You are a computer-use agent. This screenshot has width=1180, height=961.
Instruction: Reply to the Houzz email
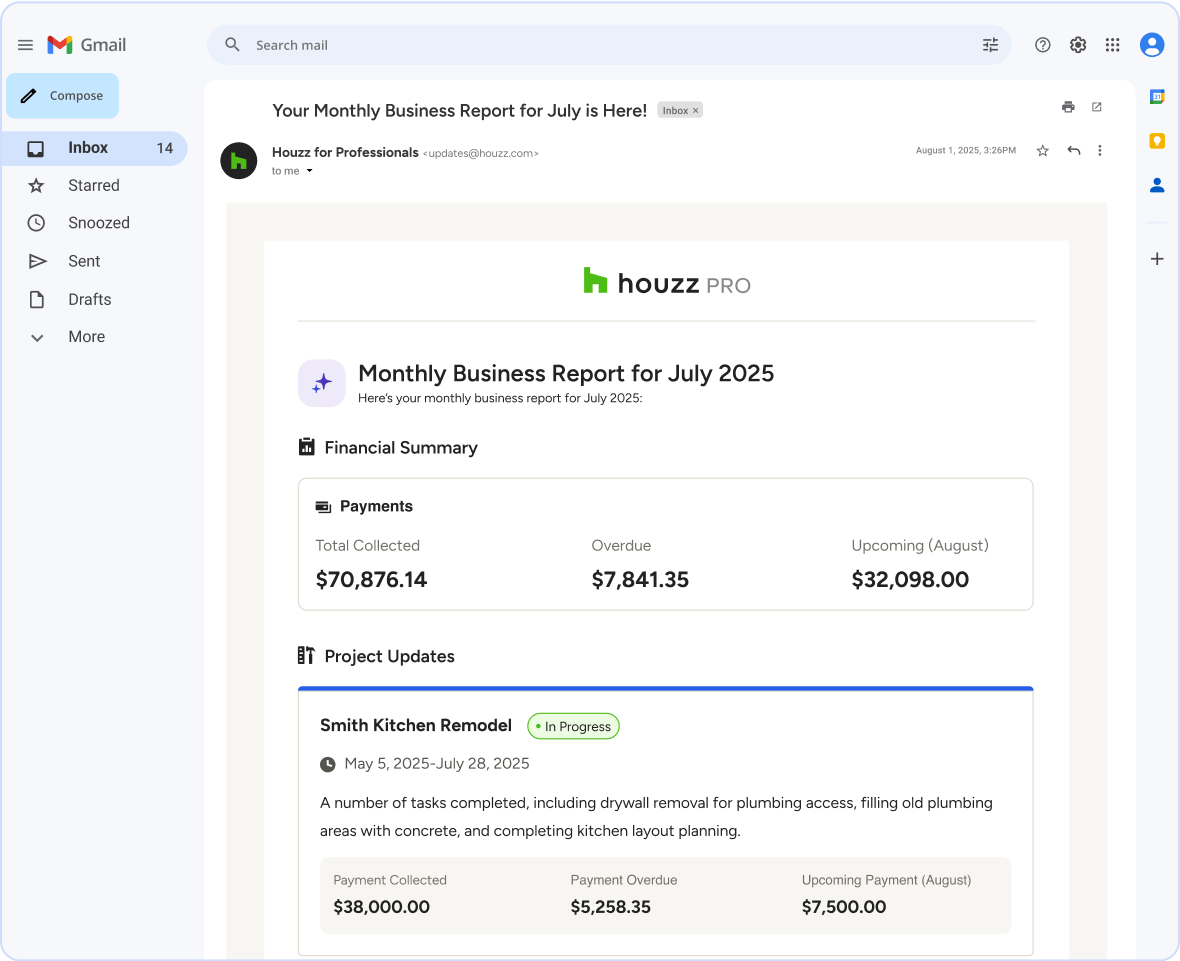coord(1073,151)
